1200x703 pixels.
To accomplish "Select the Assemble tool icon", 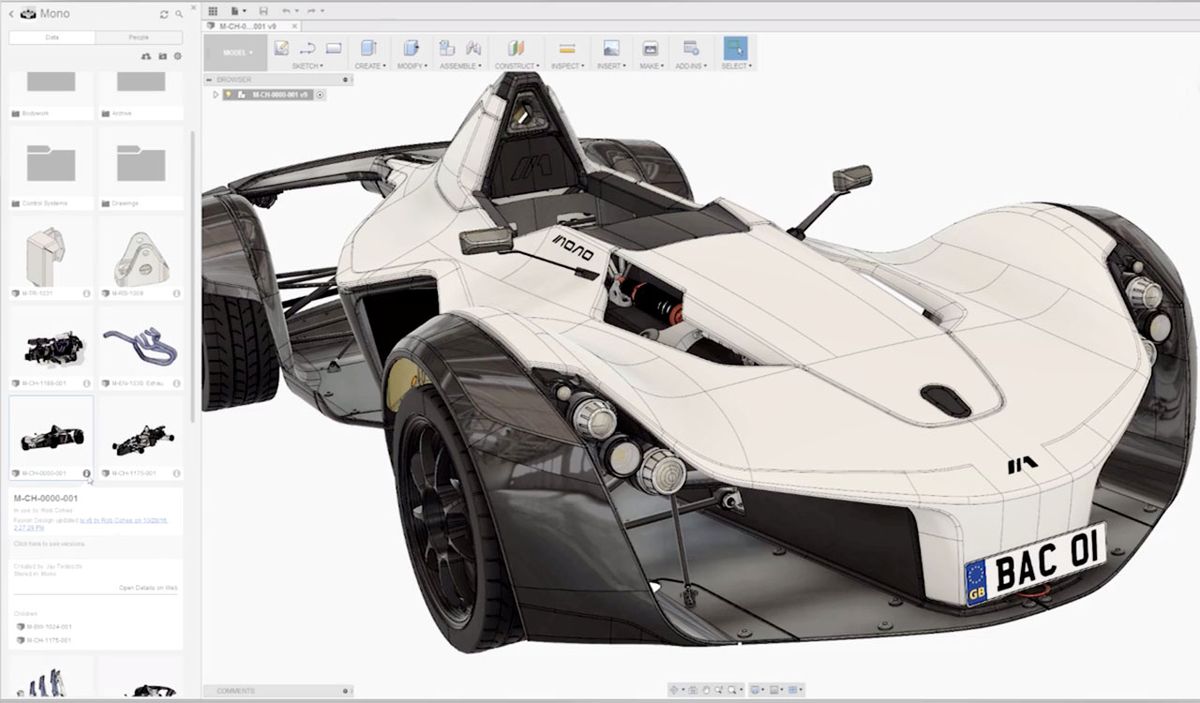I will [448, 47].
